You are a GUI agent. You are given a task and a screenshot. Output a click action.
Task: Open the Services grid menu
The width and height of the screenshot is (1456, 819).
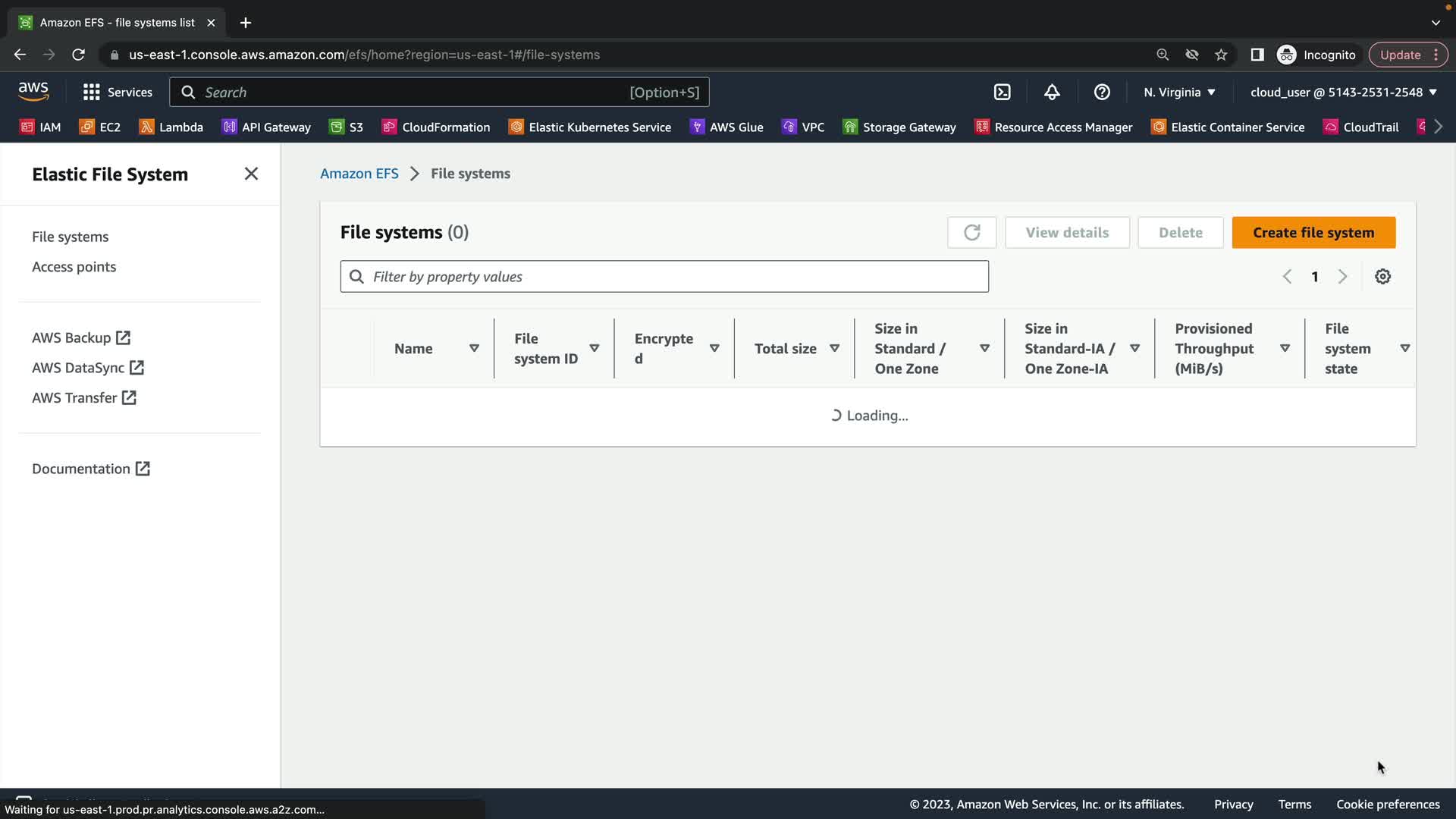118,93
